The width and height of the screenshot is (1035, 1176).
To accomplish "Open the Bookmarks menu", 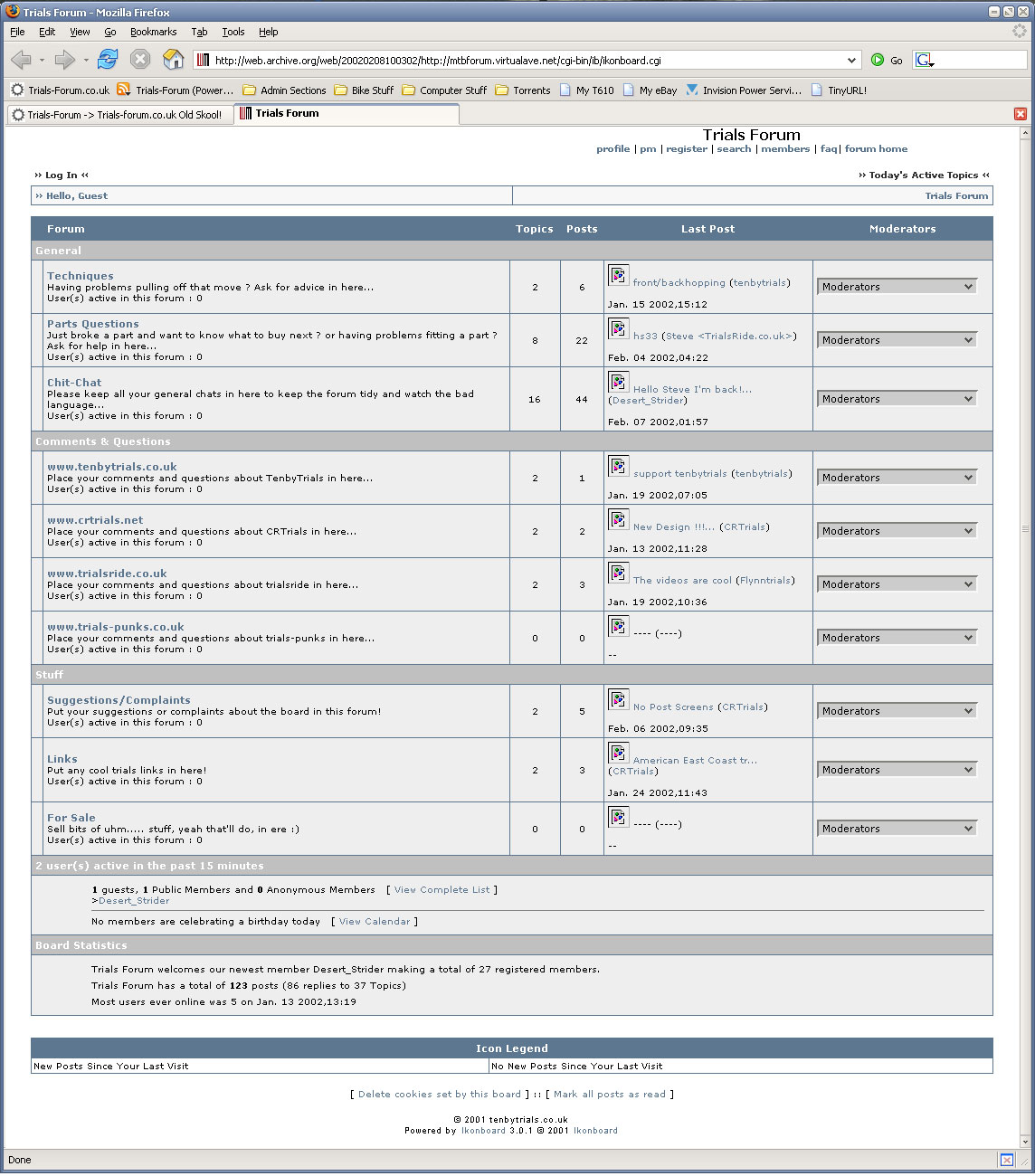I will click(153, 32).
